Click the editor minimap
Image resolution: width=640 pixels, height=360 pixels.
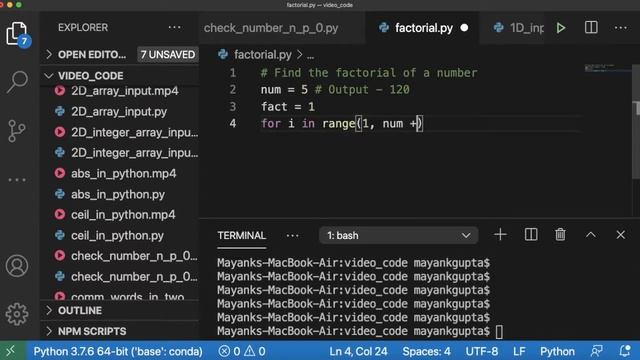coord(608,68)
